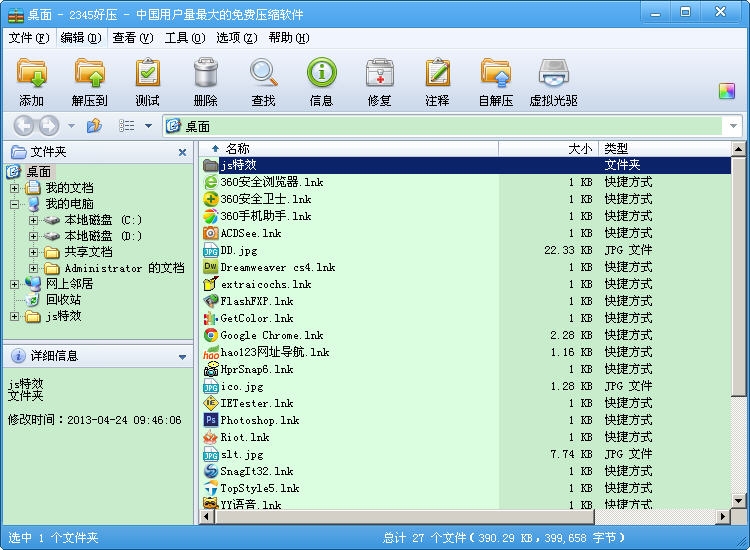Open the address bar dropdown arrow
Viewport: 750px width, 550px height.
(x=733, y=126)
